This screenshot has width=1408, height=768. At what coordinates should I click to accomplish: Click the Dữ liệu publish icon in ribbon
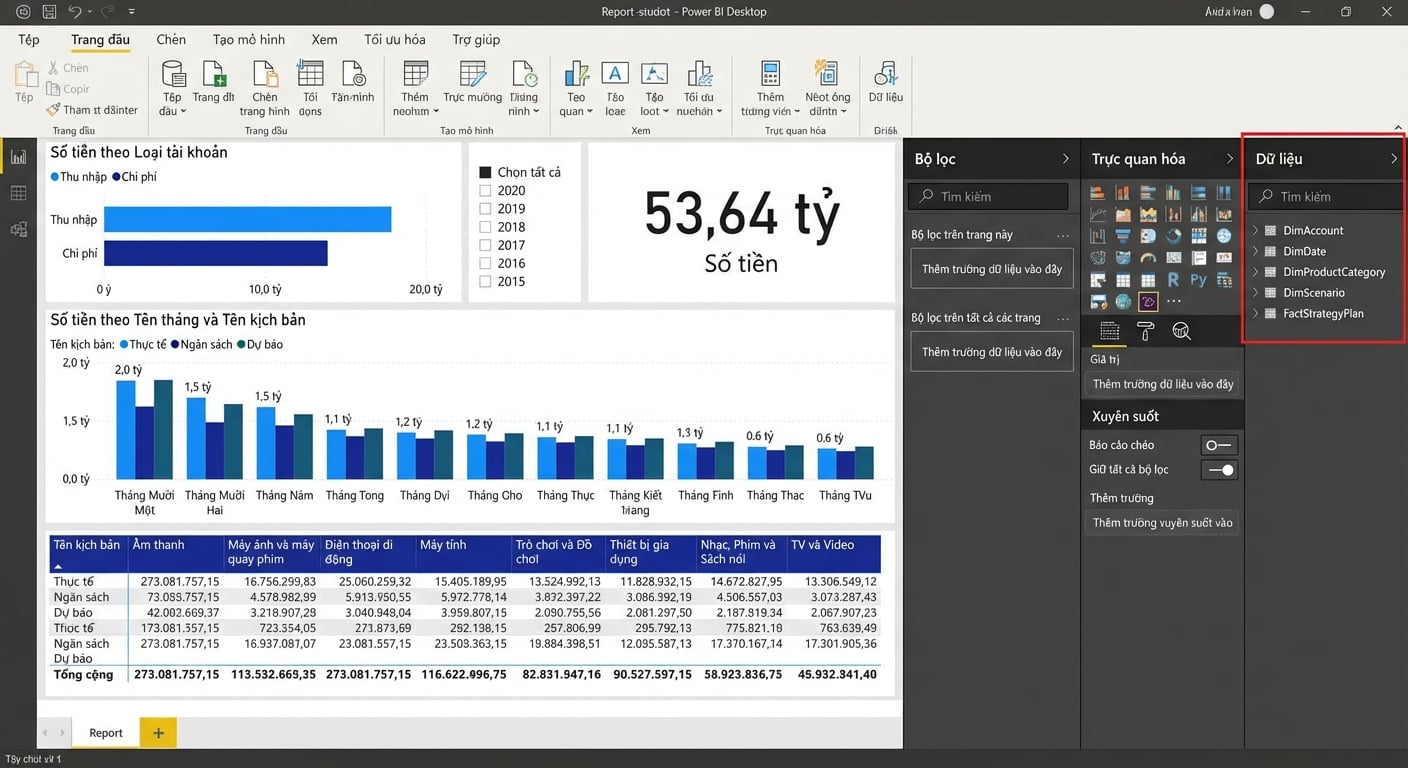[886, 74]
